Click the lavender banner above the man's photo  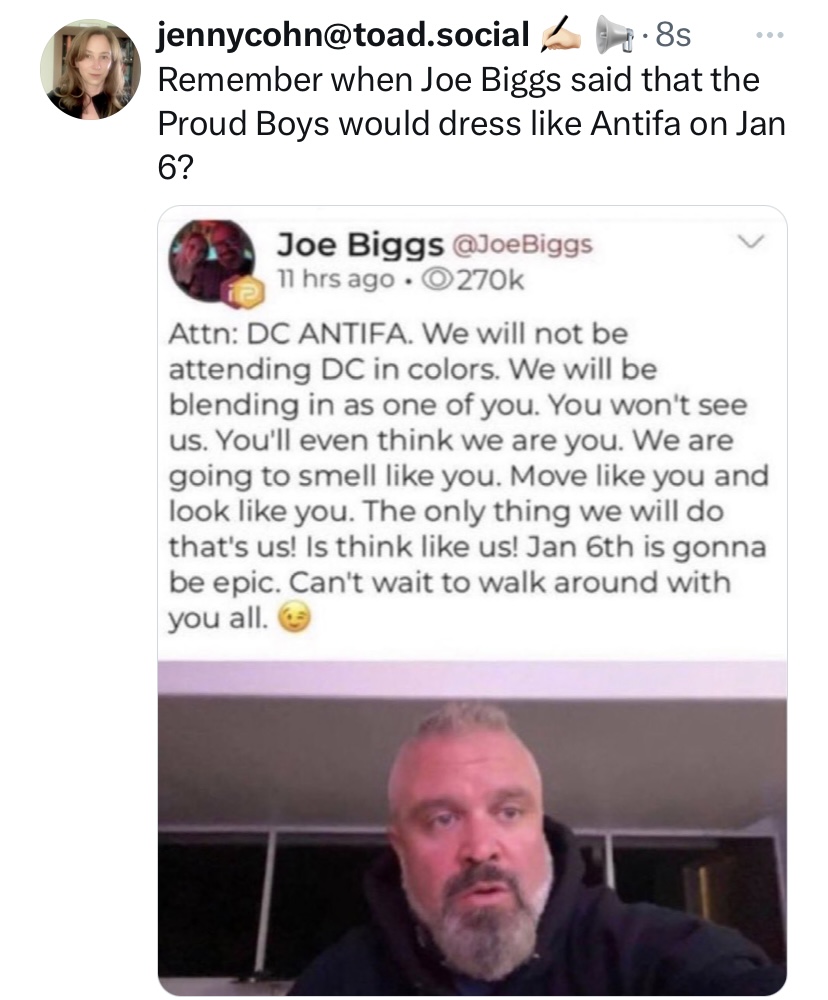(472, 679)
